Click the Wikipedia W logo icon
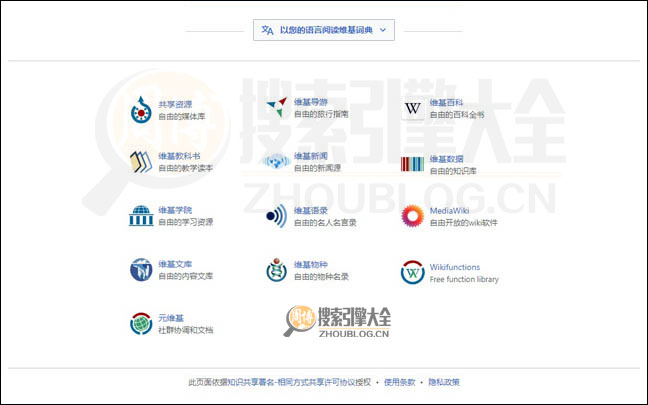Screen dimensions: 648x405 coord(412,108)
